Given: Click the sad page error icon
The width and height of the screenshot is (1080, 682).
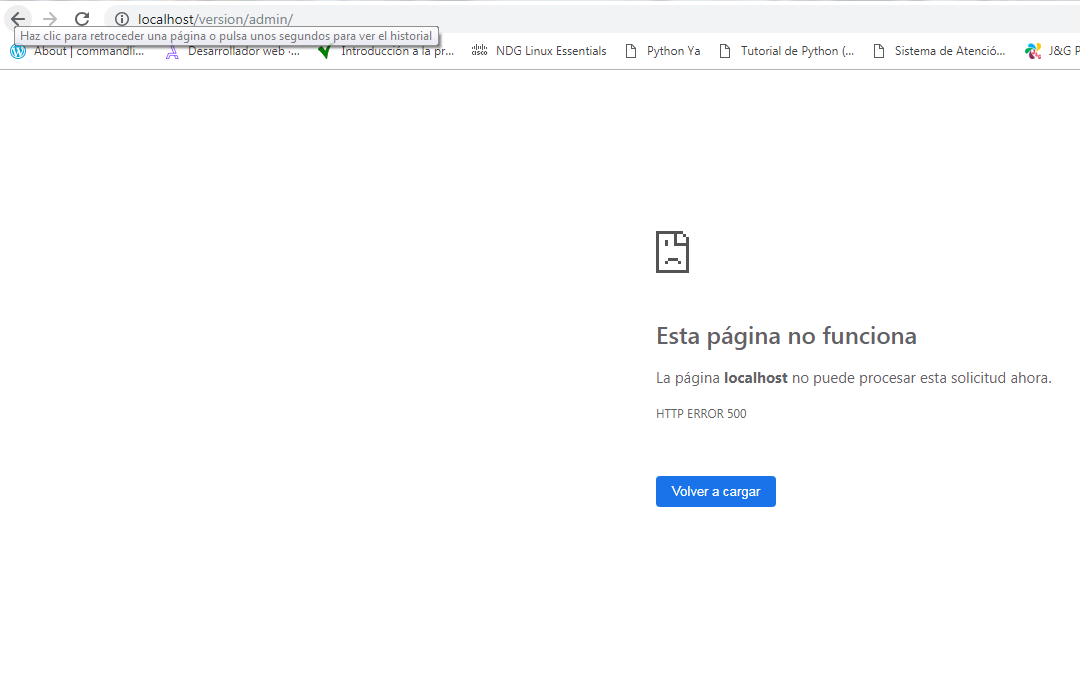Looking at the screenshot, I should (672, 252).
